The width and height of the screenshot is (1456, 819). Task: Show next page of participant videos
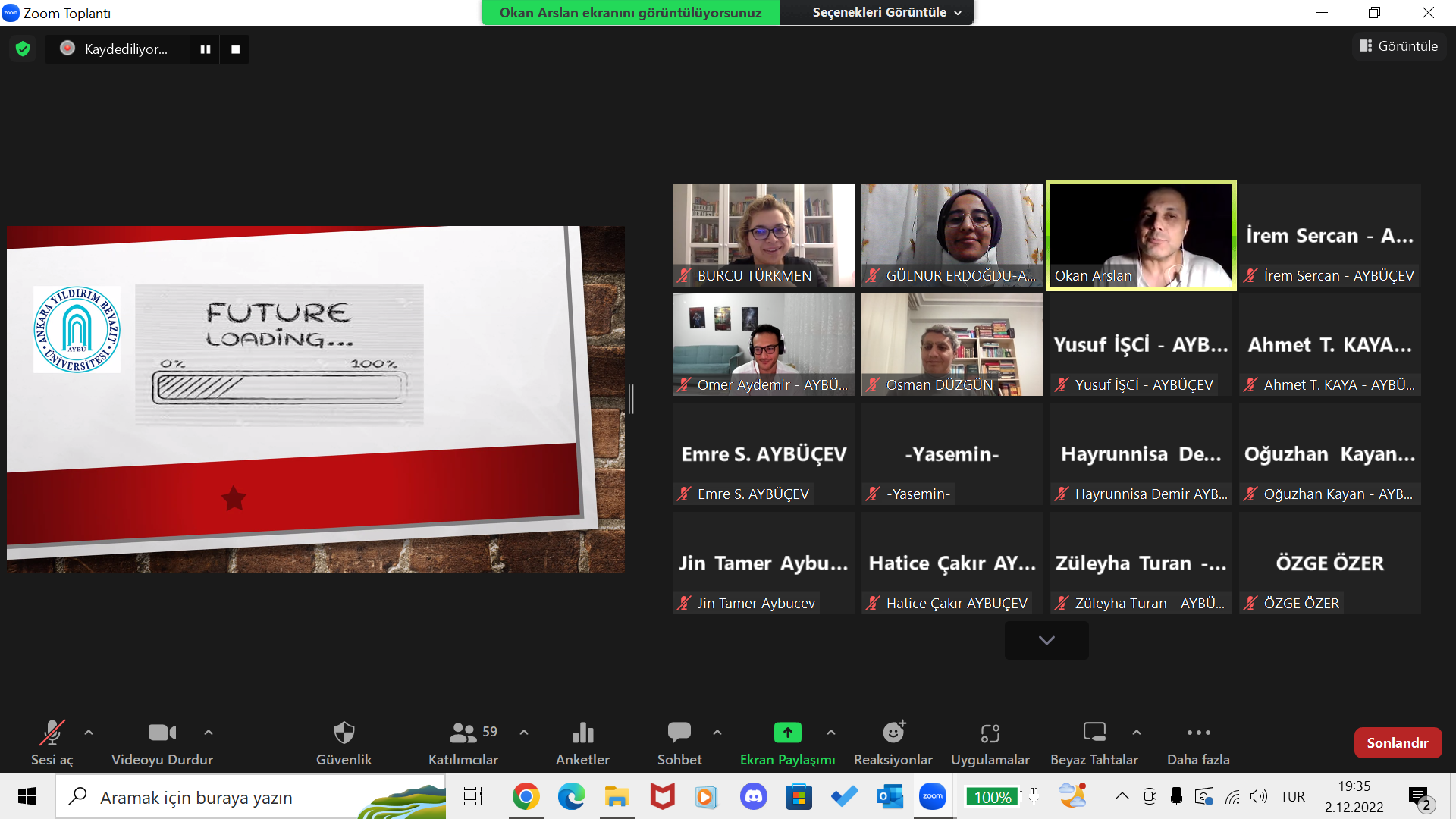coord(1046,640)
